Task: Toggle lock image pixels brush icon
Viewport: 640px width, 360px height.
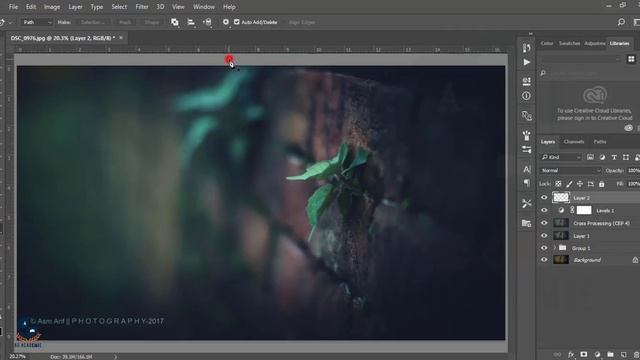Action: 569,184
